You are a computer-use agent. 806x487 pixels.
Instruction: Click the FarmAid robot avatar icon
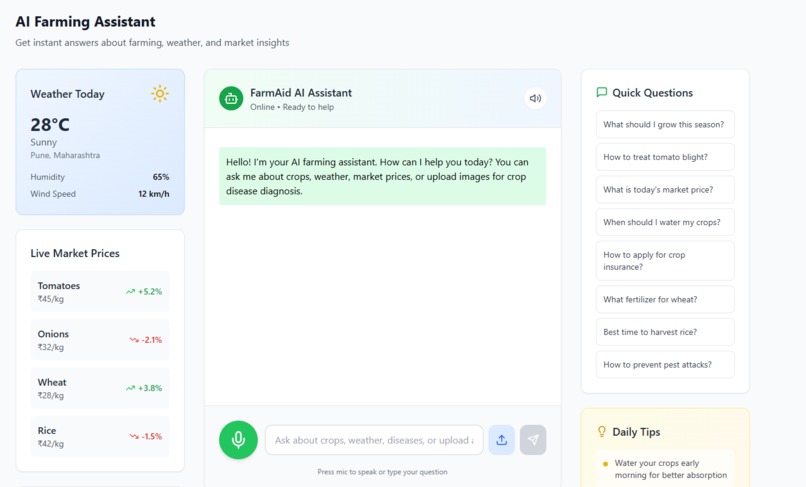(231, 98)
